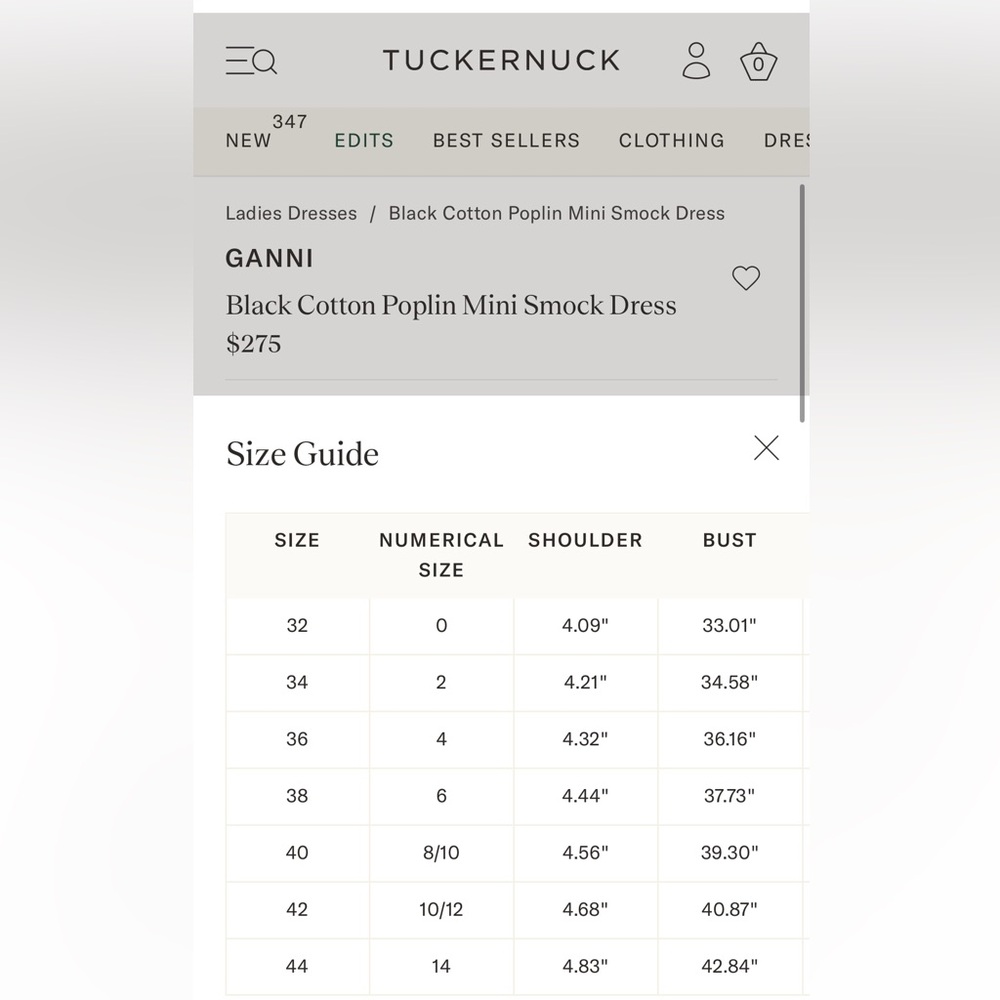The image size is (1000, 1000).
Task: Click numerical size 8/10 cell
Action: click(x=441, y=853)
